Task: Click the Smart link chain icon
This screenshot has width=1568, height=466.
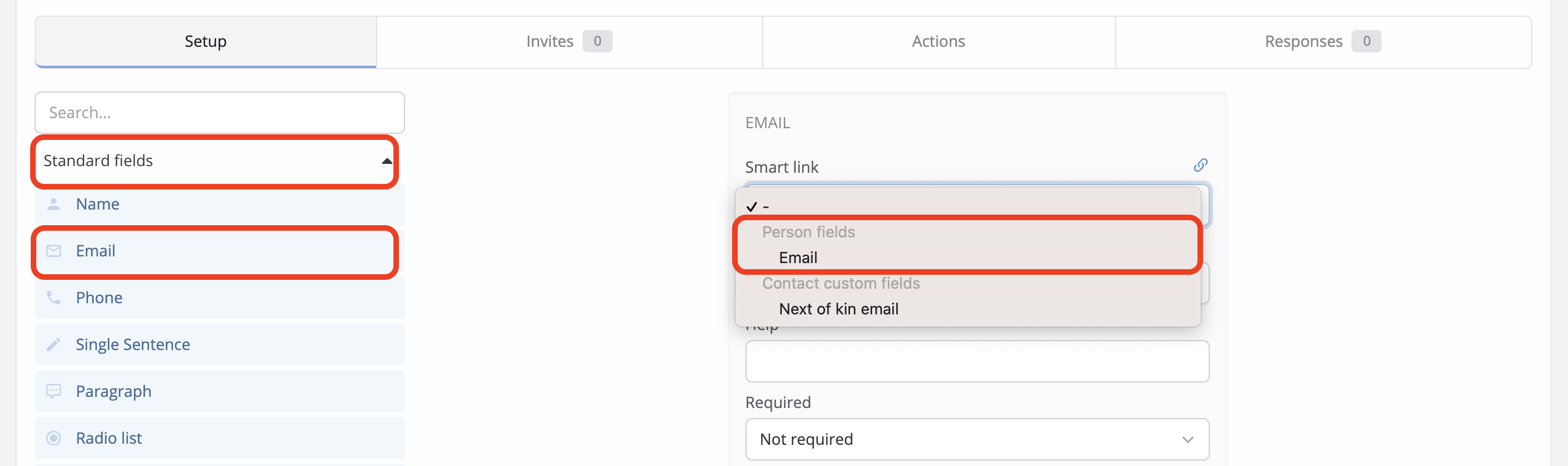Action: click(1200, 164)
